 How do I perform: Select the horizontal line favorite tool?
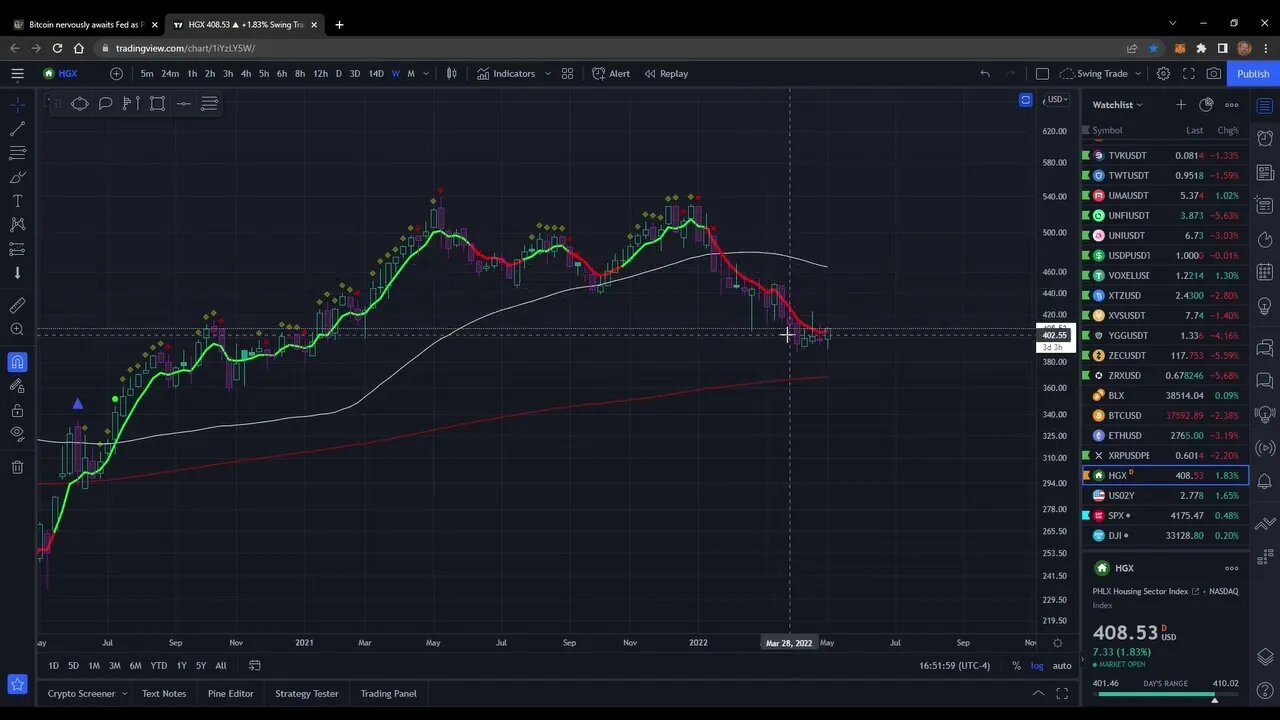tap(183, 103)
